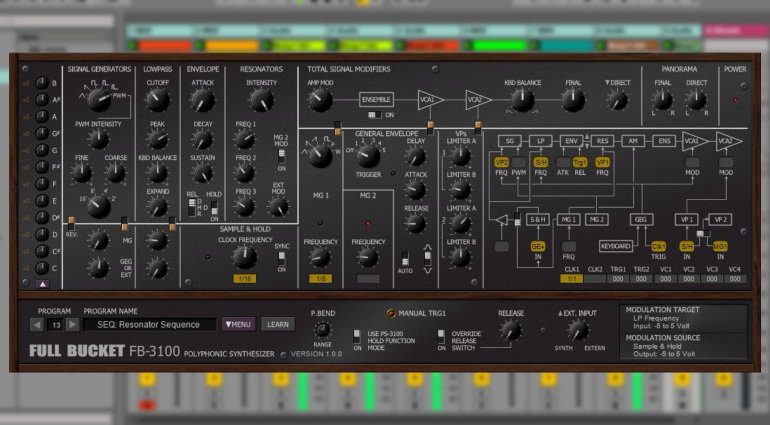
Task: Open the GE+ source slot for S&H IN
Action: (538, 247)
